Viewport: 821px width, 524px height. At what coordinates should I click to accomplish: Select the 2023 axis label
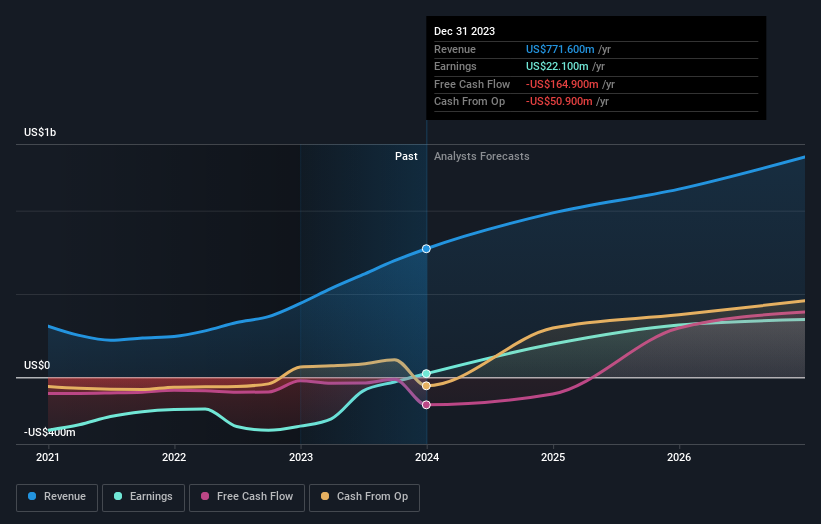[x=301, y=457]
